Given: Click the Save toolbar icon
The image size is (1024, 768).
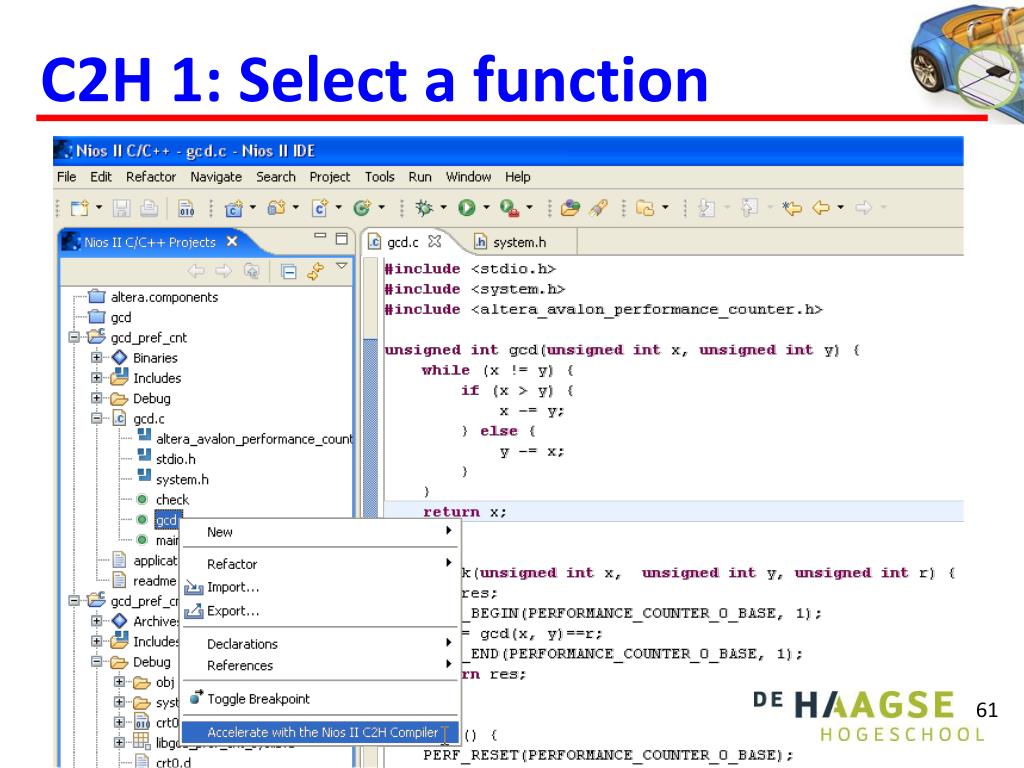Looking at the screenshot, I should click(121, 208).
